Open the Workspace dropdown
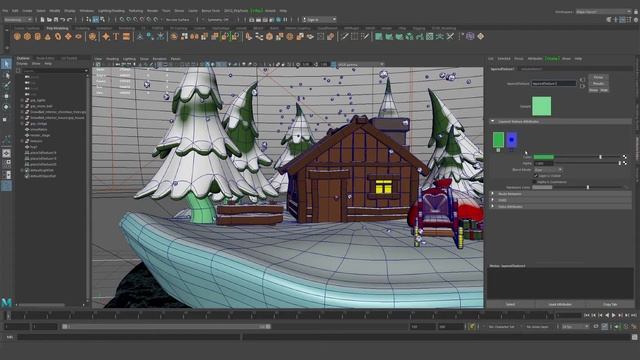The height and width of the screenshot is (360, 640). [x=603, y=11]
